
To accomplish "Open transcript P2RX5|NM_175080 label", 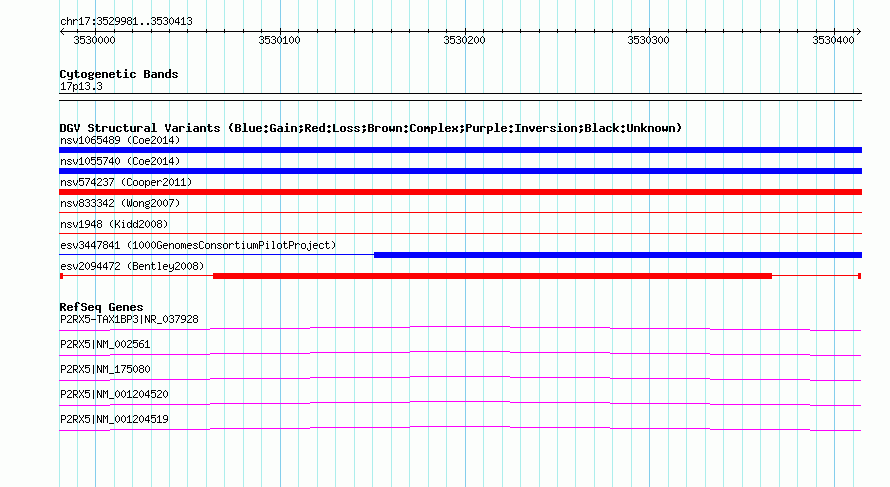I will pos(105,370).
